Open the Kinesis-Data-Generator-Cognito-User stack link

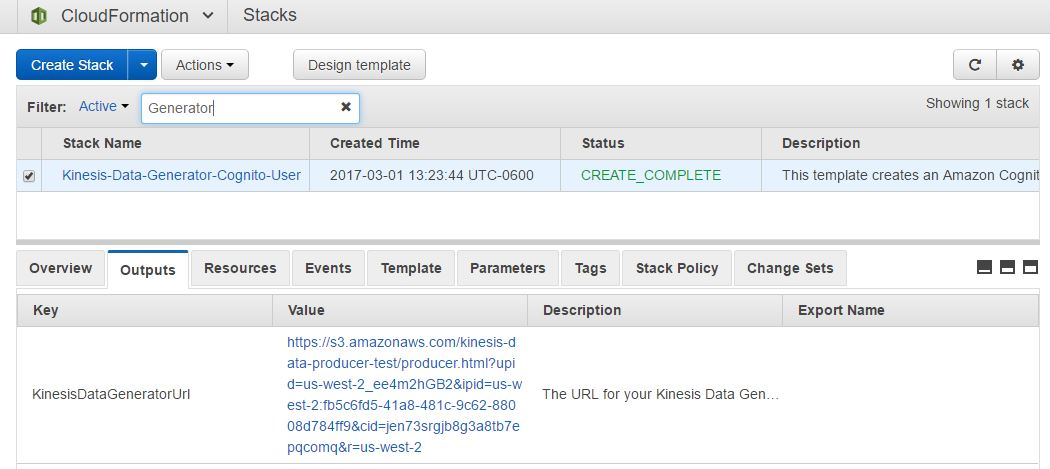coord(181,176)
